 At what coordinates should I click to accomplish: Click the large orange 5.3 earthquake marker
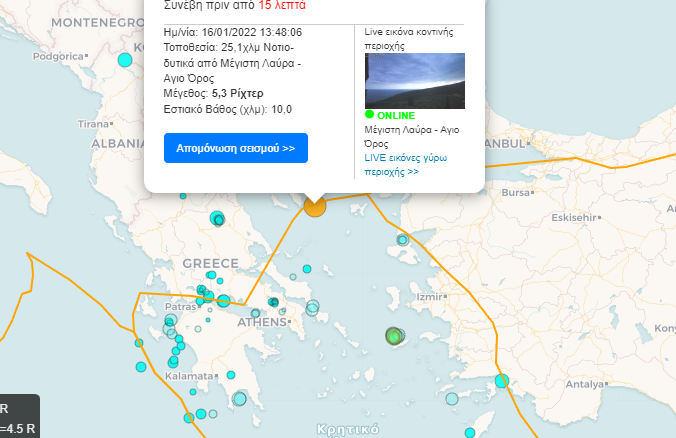click(315, 207)
